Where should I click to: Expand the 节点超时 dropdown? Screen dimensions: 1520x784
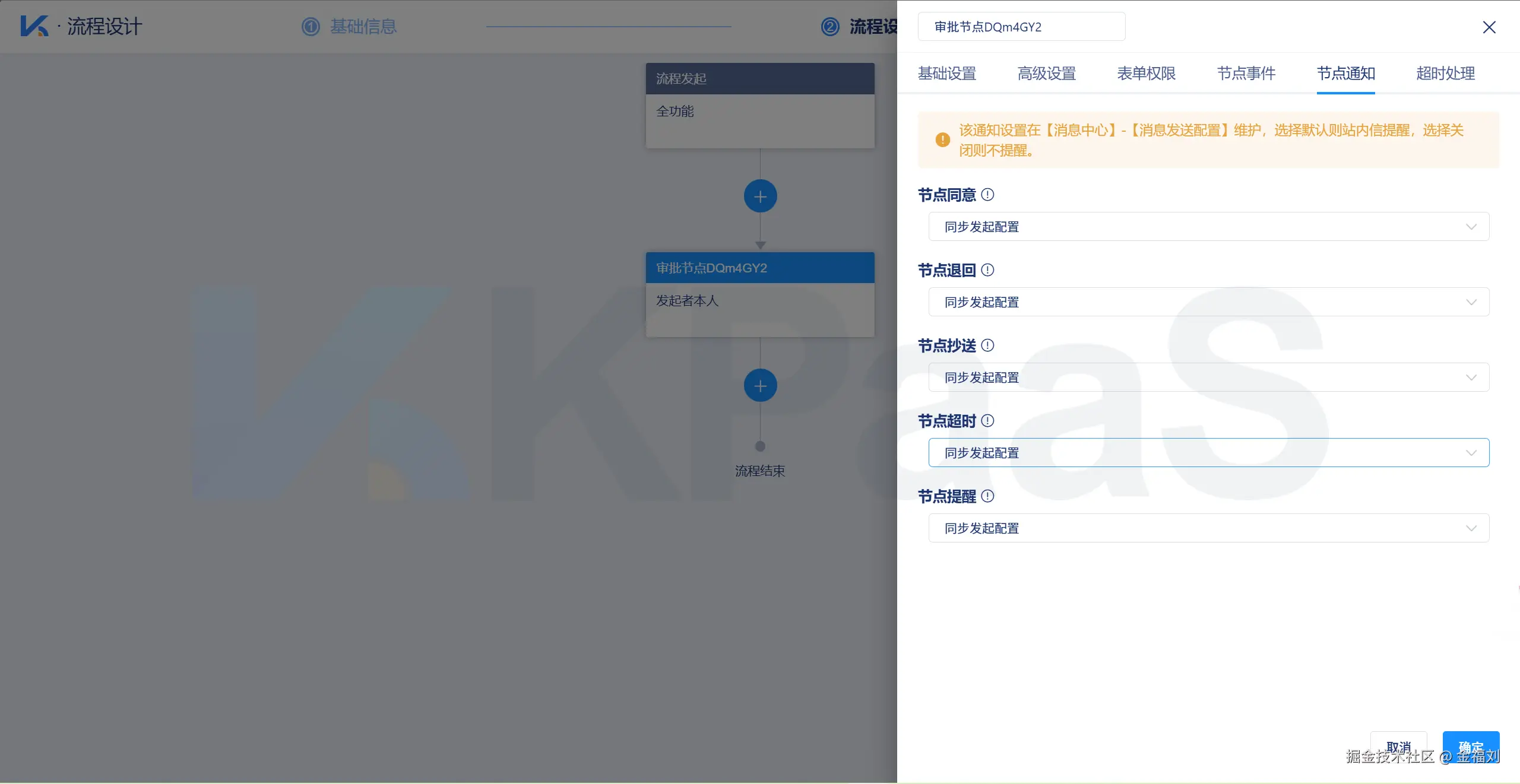pyautogui.click(x=1208, y=453)
